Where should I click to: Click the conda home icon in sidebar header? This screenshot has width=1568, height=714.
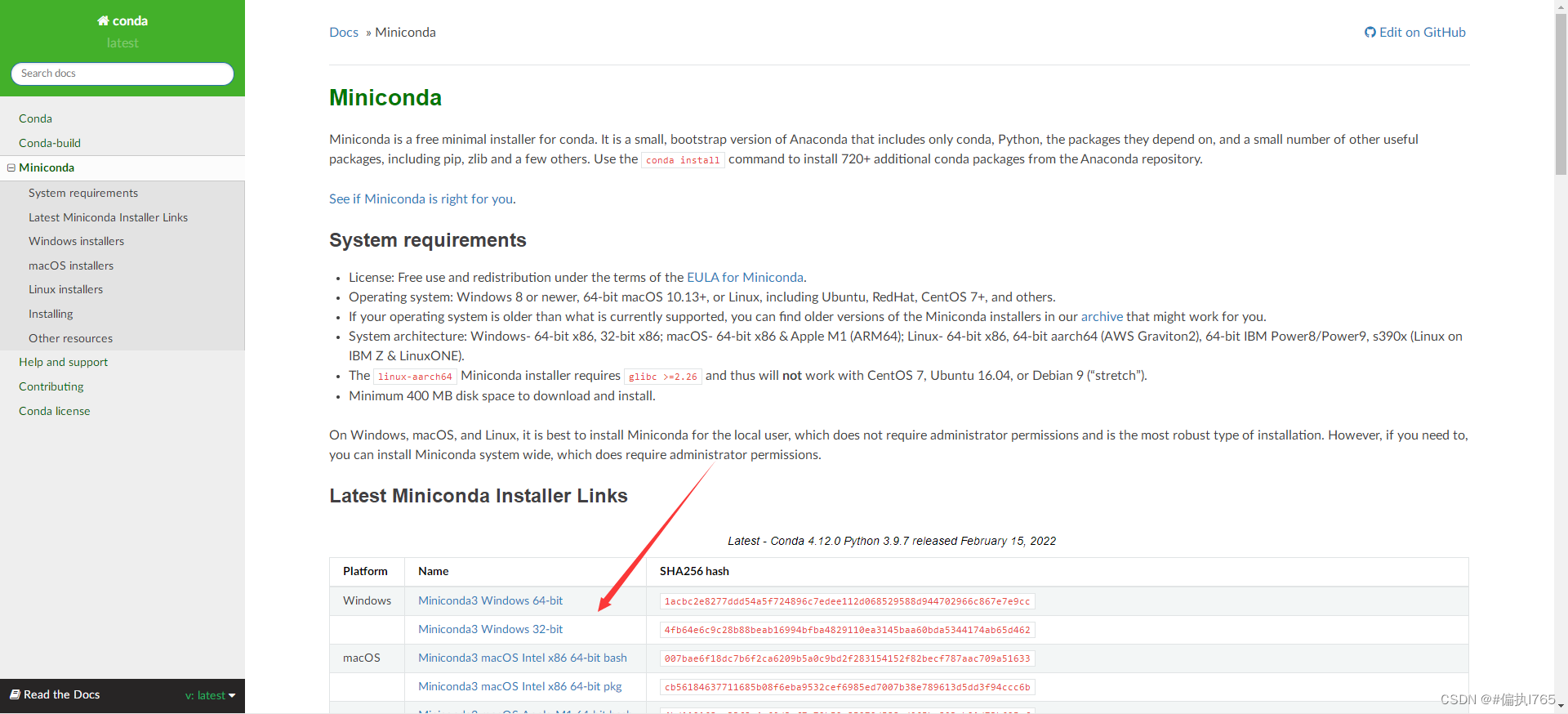click(103, 21)
